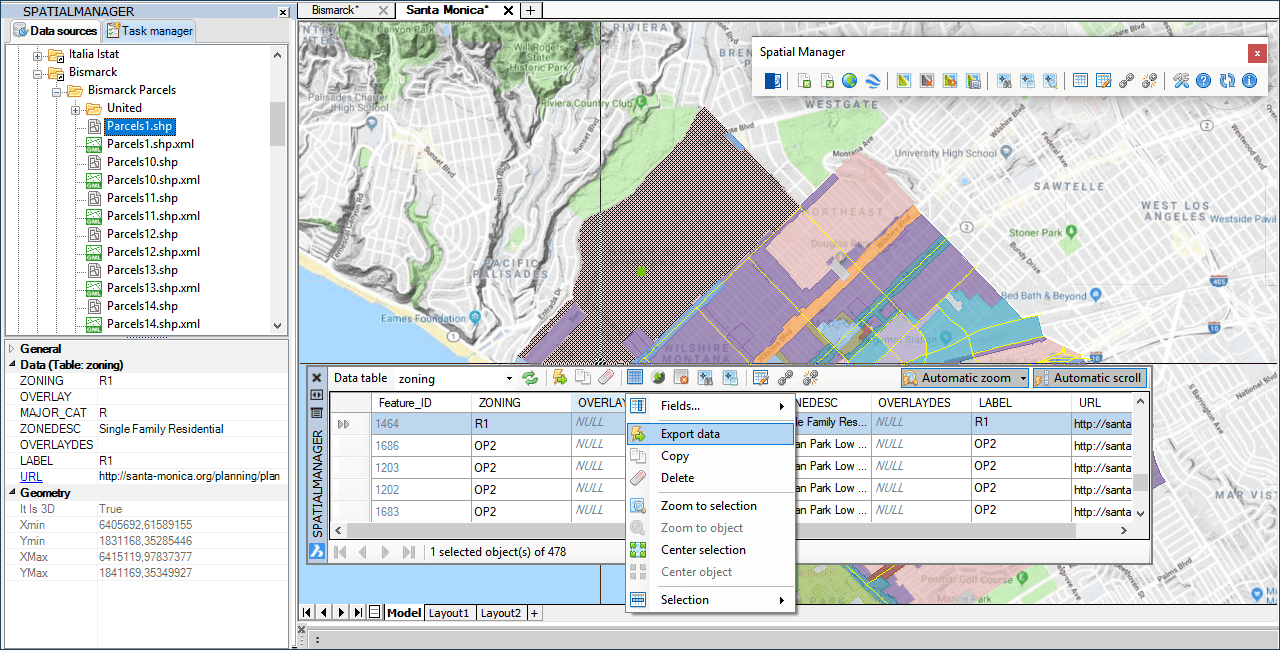Go to previous record in data table
Screen dimensions: 1280x650
coord(362,552)
